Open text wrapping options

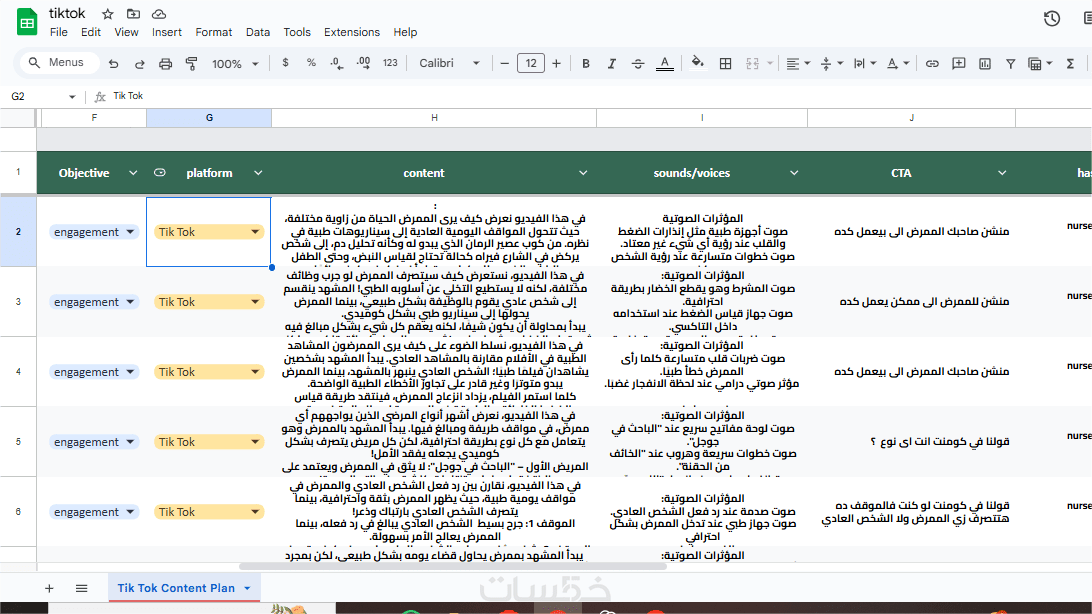865,63
